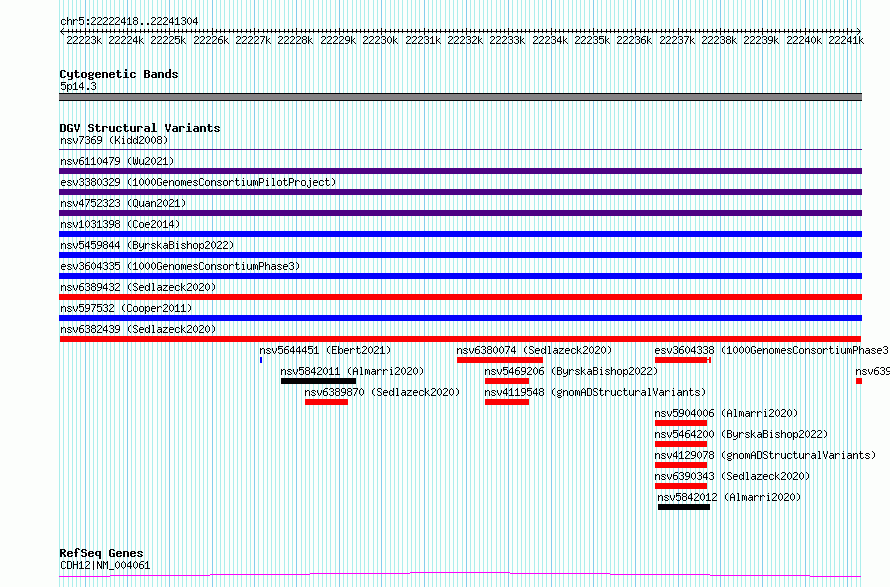
Task: Open the nsv4119548 (gnomADStructuralVariants) label
Action: pyautogui.click(x=595, y=392)
